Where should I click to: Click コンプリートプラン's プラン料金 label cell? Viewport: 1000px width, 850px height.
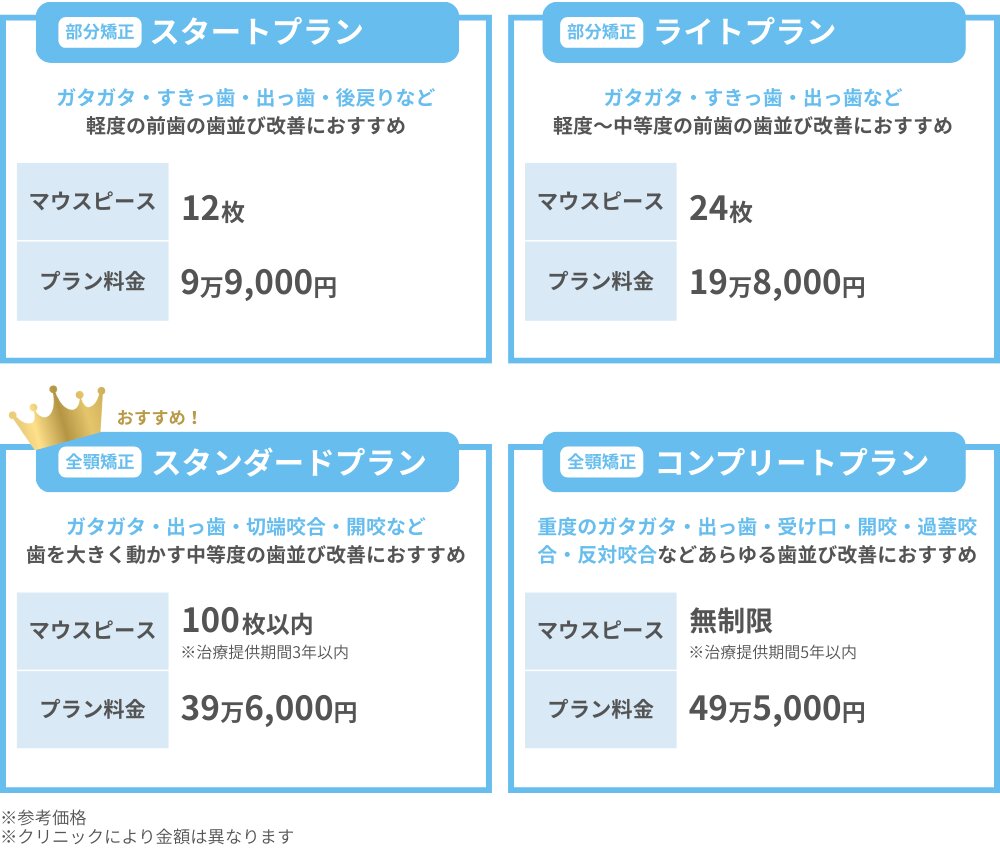[x=600, y=709]
